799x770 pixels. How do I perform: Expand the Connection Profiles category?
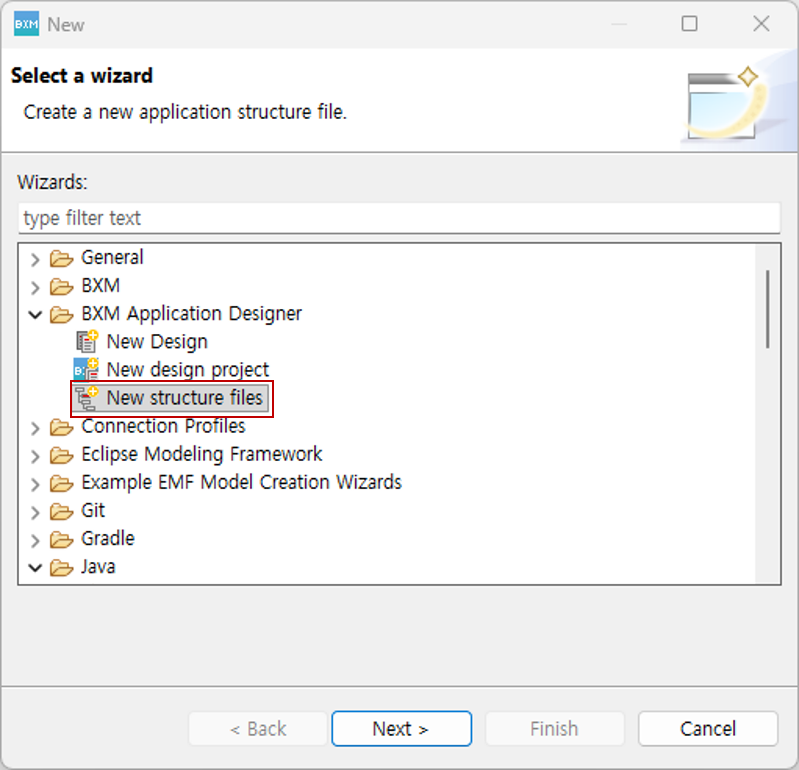pyautogui.click(x=36, y=428)
